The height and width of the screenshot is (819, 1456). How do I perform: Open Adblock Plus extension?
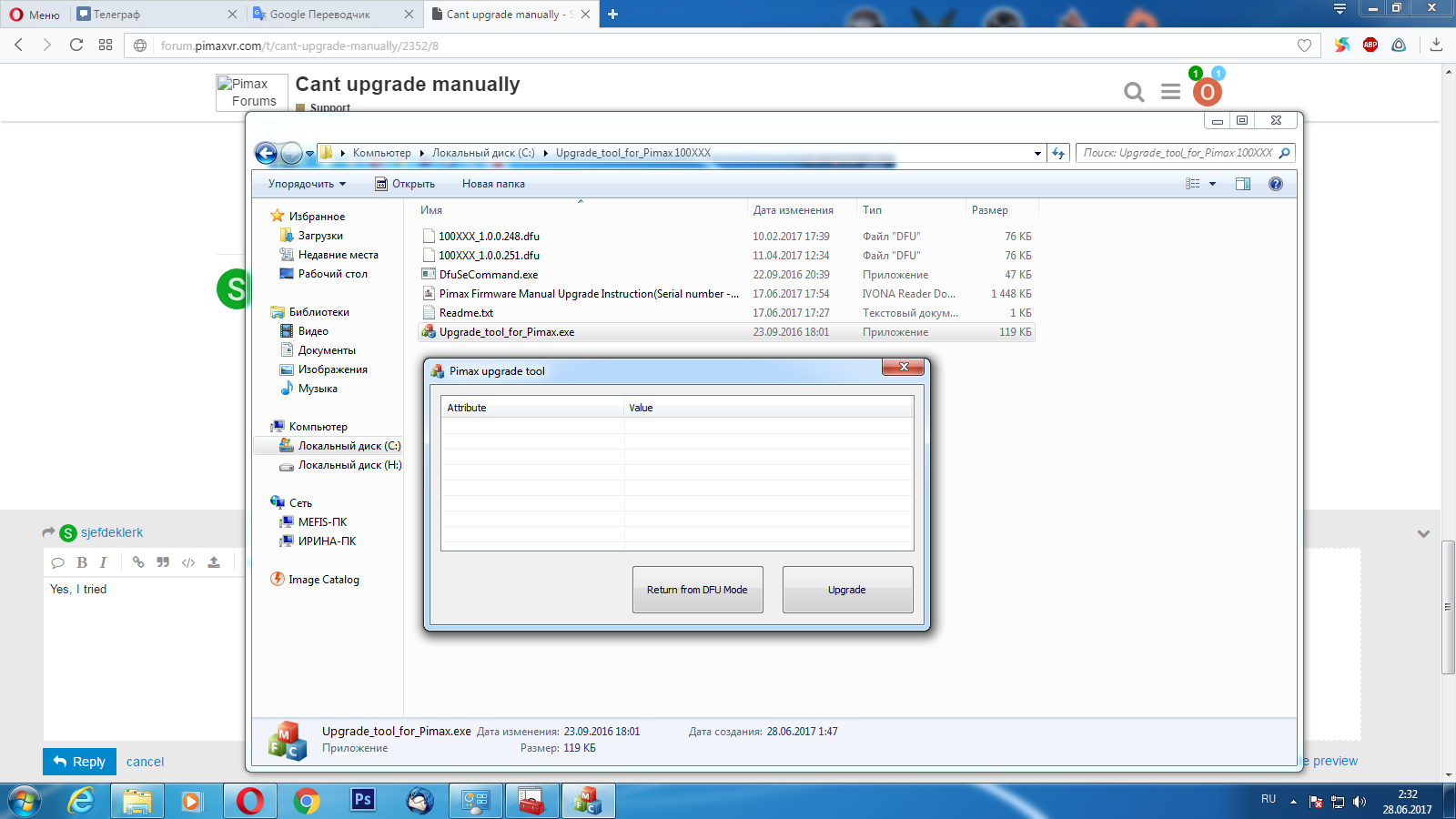click(1370, 45)
